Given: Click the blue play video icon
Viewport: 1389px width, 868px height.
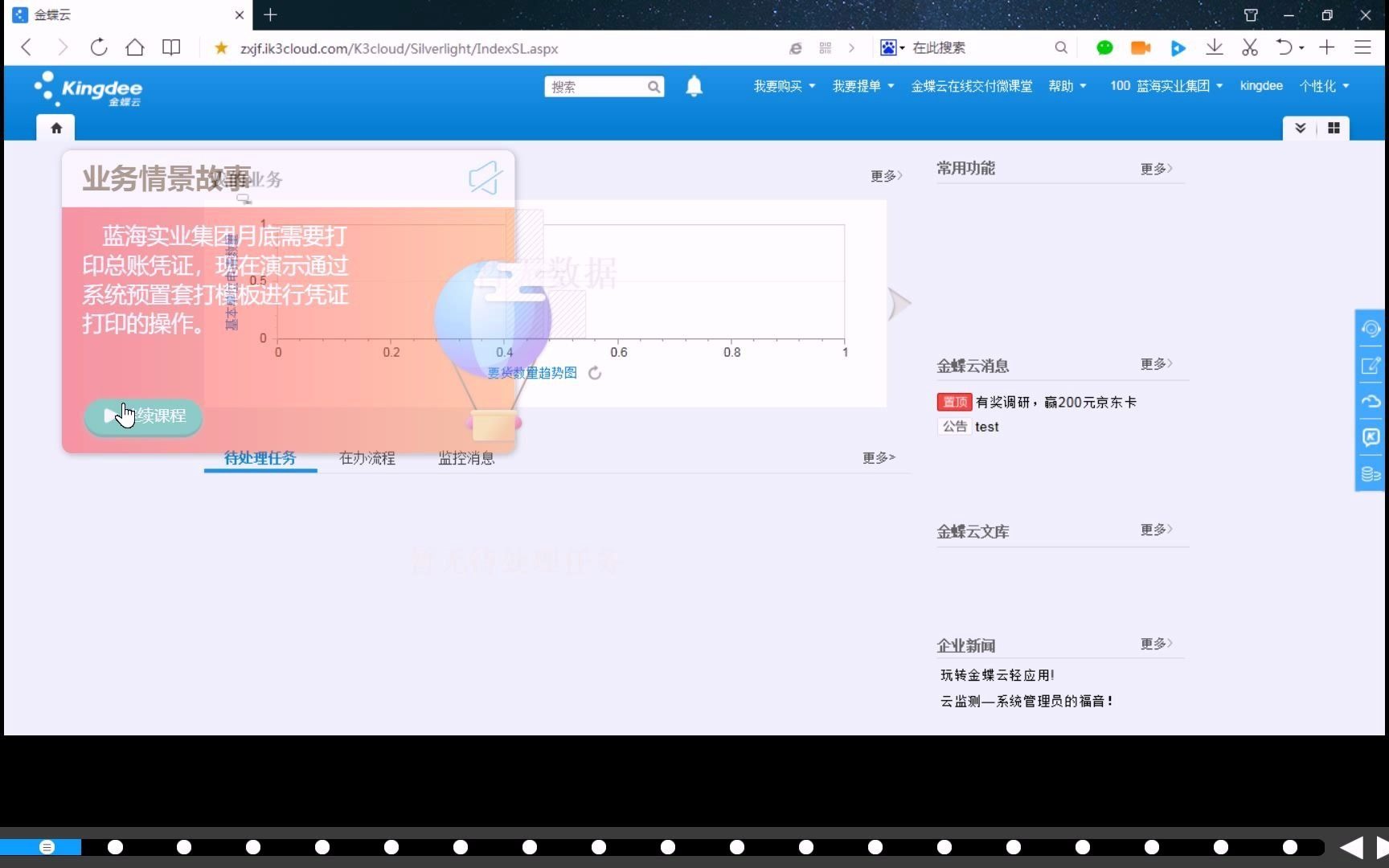Looking at the screenshot, I should 1178,48.
